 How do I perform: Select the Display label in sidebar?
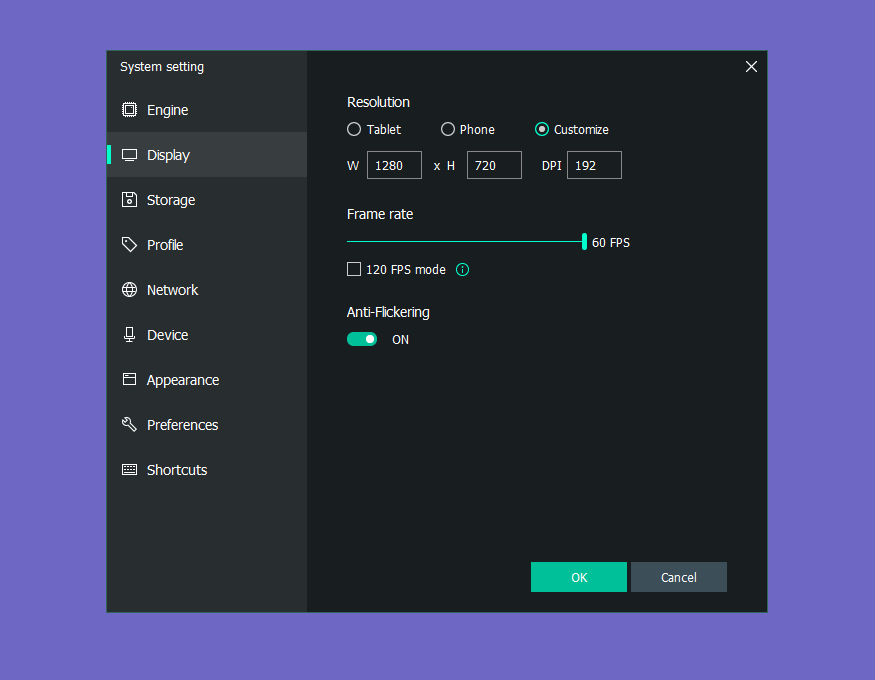168,155
